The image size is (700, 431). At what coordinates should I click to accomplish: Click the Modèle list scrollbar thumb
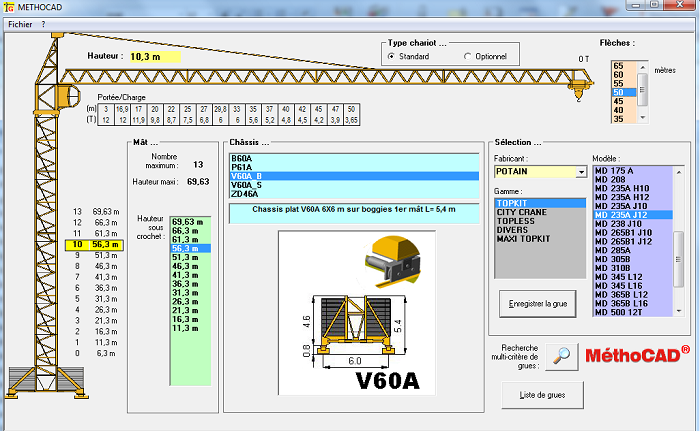click(679, 259)
